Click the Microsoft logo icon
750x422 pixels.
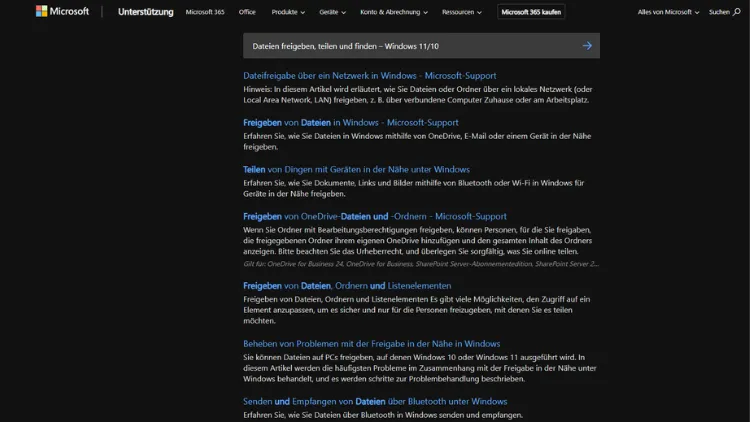pyautogui.click(x=42, y=11)
